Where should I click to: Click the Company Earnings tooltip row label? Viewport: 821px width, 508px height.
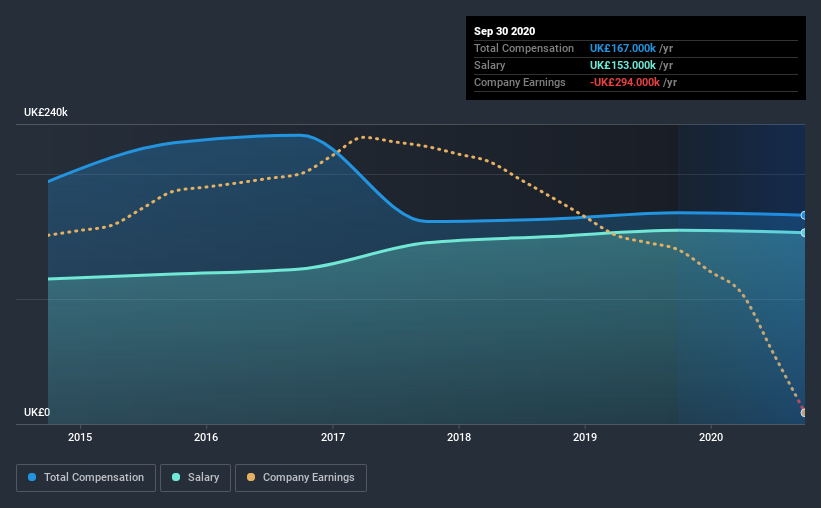click(519, 82)
